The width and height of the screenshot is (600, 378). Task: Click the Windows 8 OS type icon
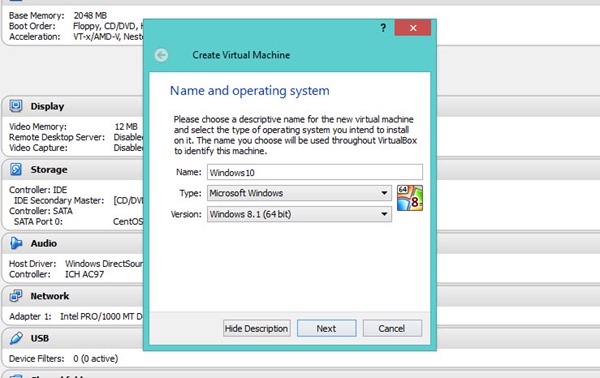coord(410,198)
